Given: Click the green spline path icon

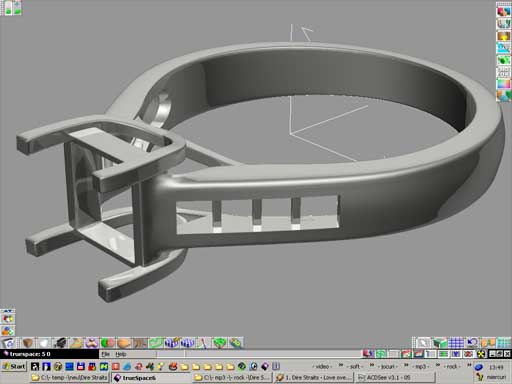Looking at the screenshot, I should [x=156, y=343].
